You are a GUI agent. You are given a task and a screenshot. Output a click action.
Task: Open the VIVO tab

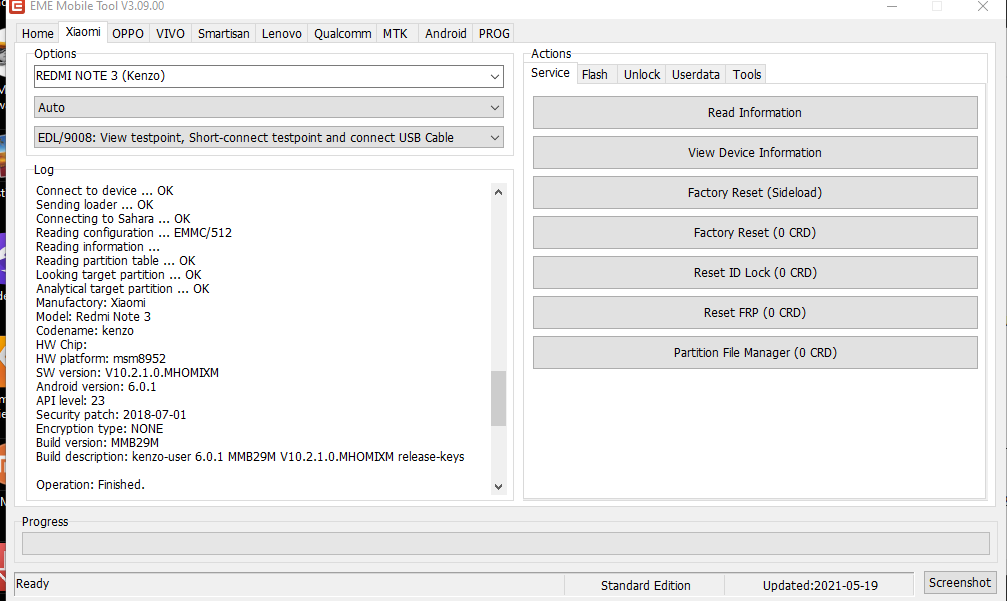click(170, 33)
